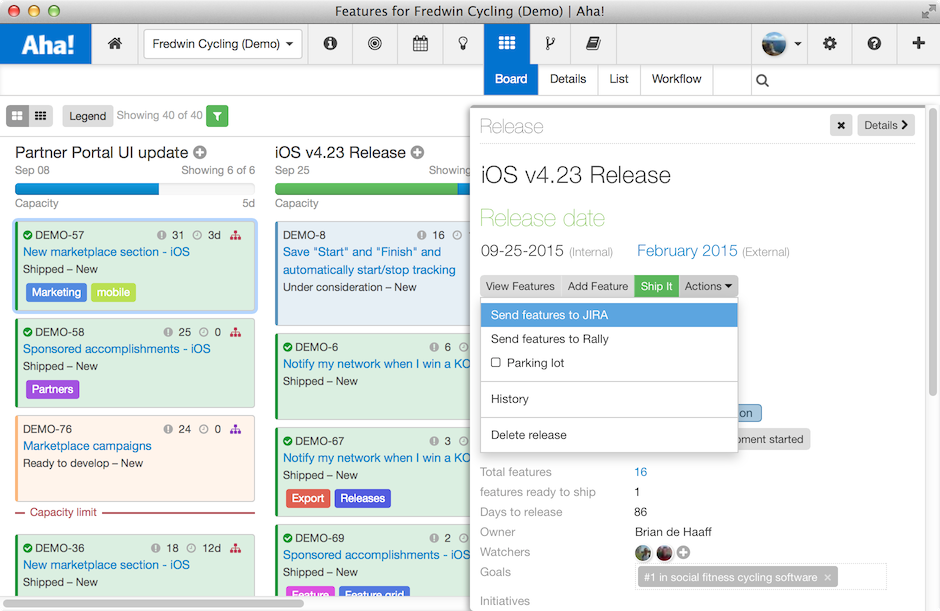The height and width of the screenshot is (611, 940).
Task: Open the February 2015 external date link
Action: coord(687,251)
